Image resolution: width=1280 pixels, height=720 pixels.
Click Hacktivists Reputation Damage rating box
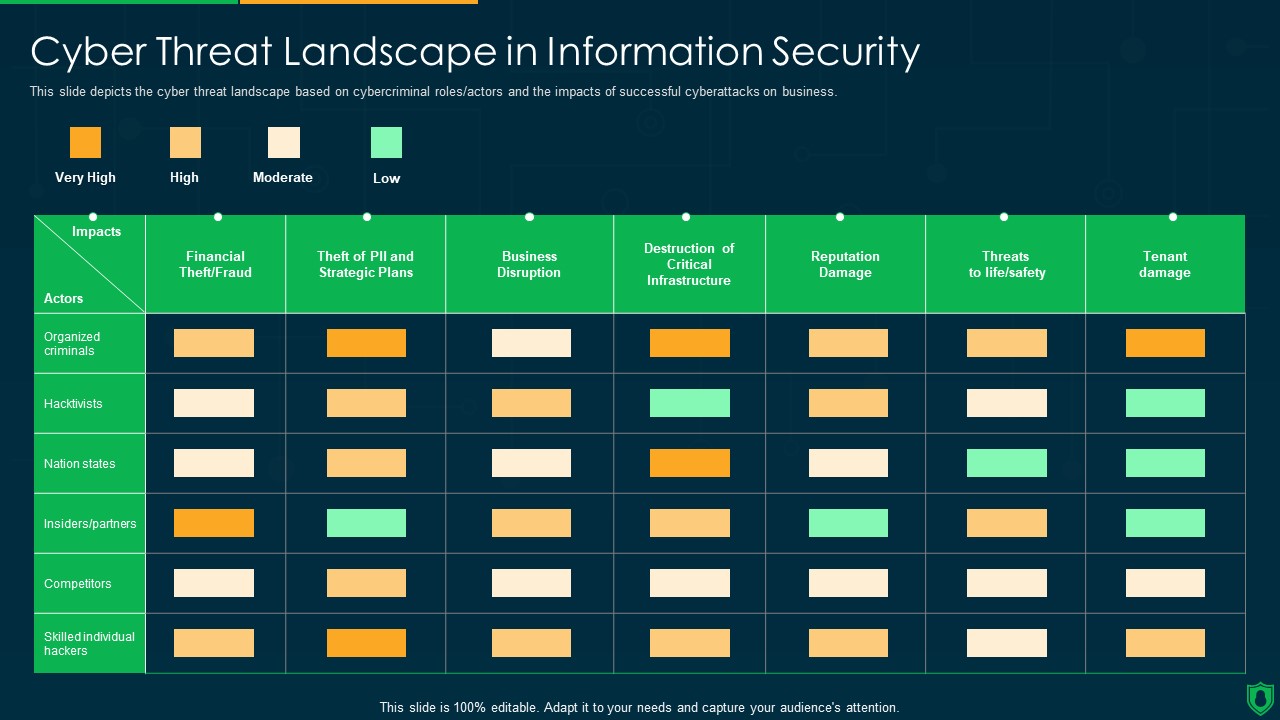(x=848, y=403)
